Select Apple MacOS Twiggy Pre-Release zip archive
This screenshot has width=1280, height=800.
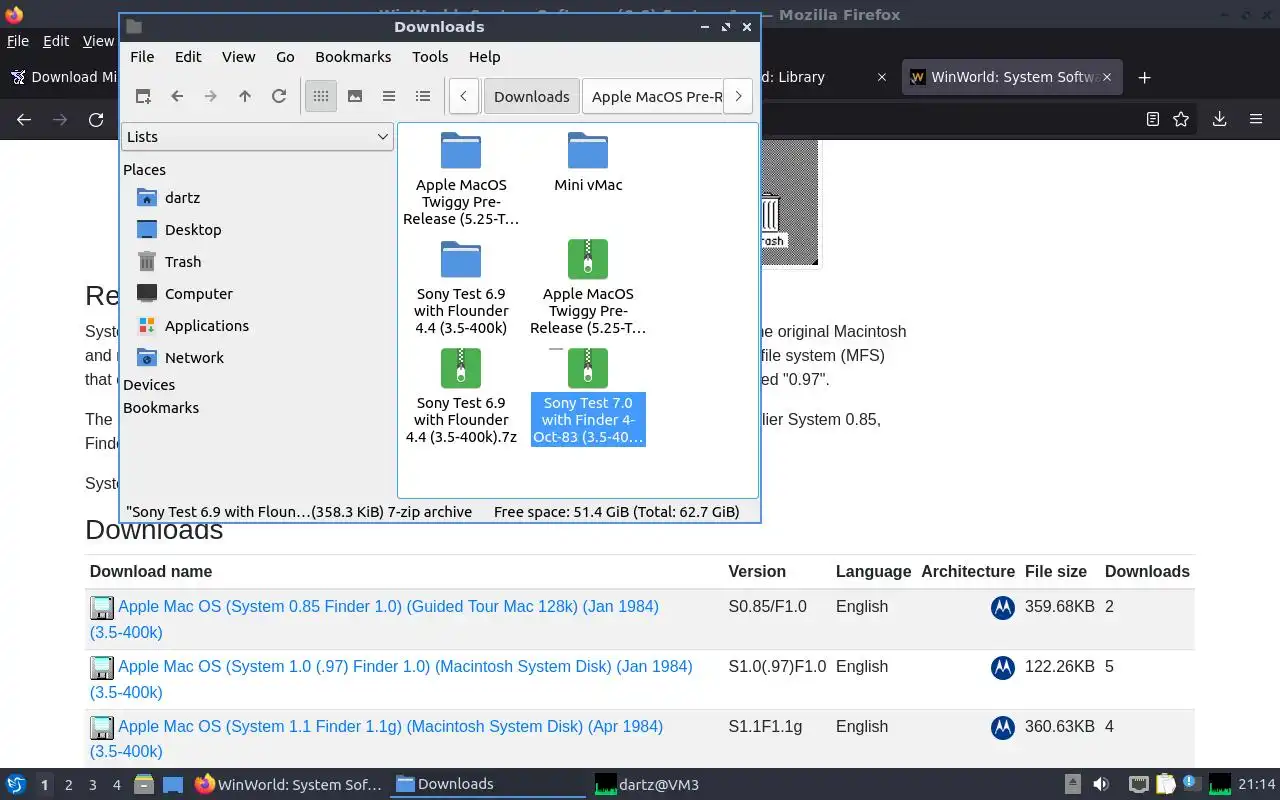pos(588,287)
